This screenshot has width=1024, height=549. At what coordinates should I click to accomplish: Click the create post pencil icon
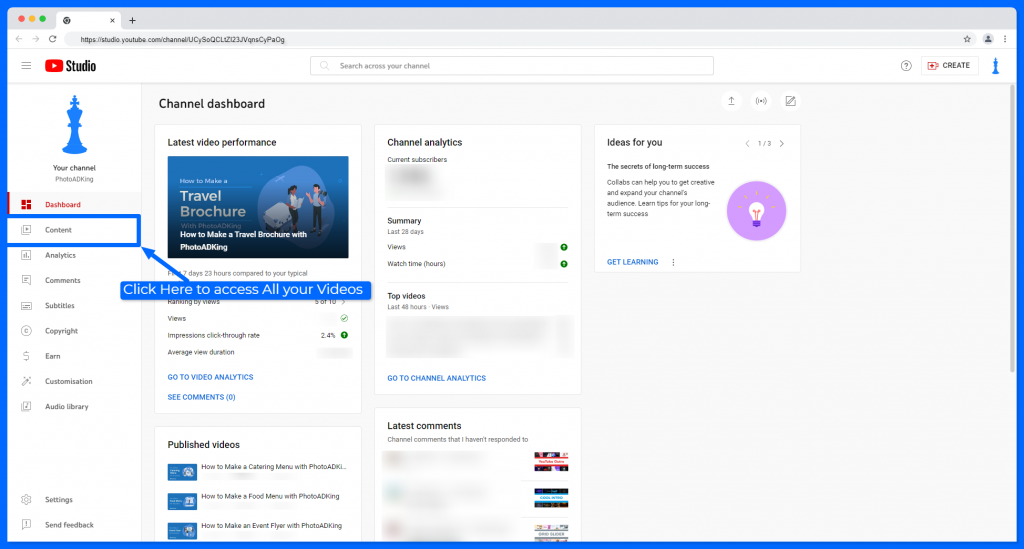[x=790, y=101]
